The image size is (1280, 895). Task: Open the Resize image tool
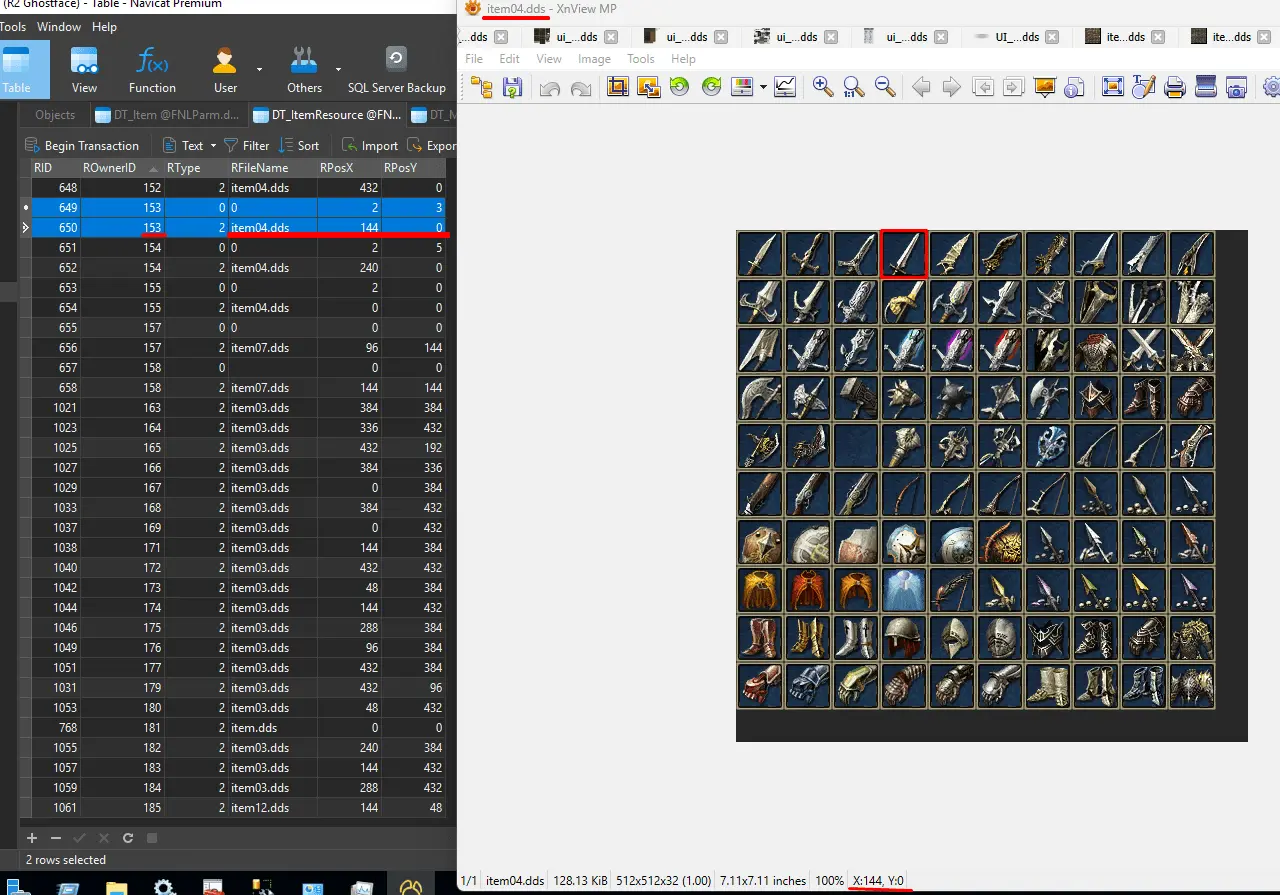[648, 87]
